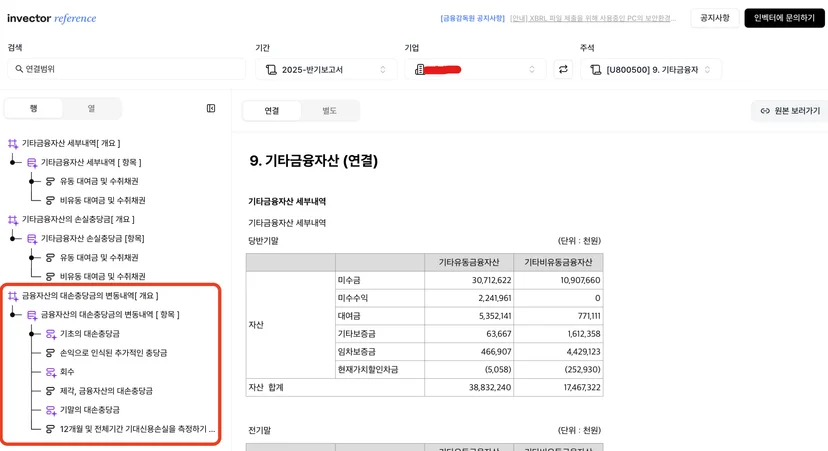Screen dimensions: 828x451
Task: Click icon beside 기말의 대손충당금
Action: [51, 410]
